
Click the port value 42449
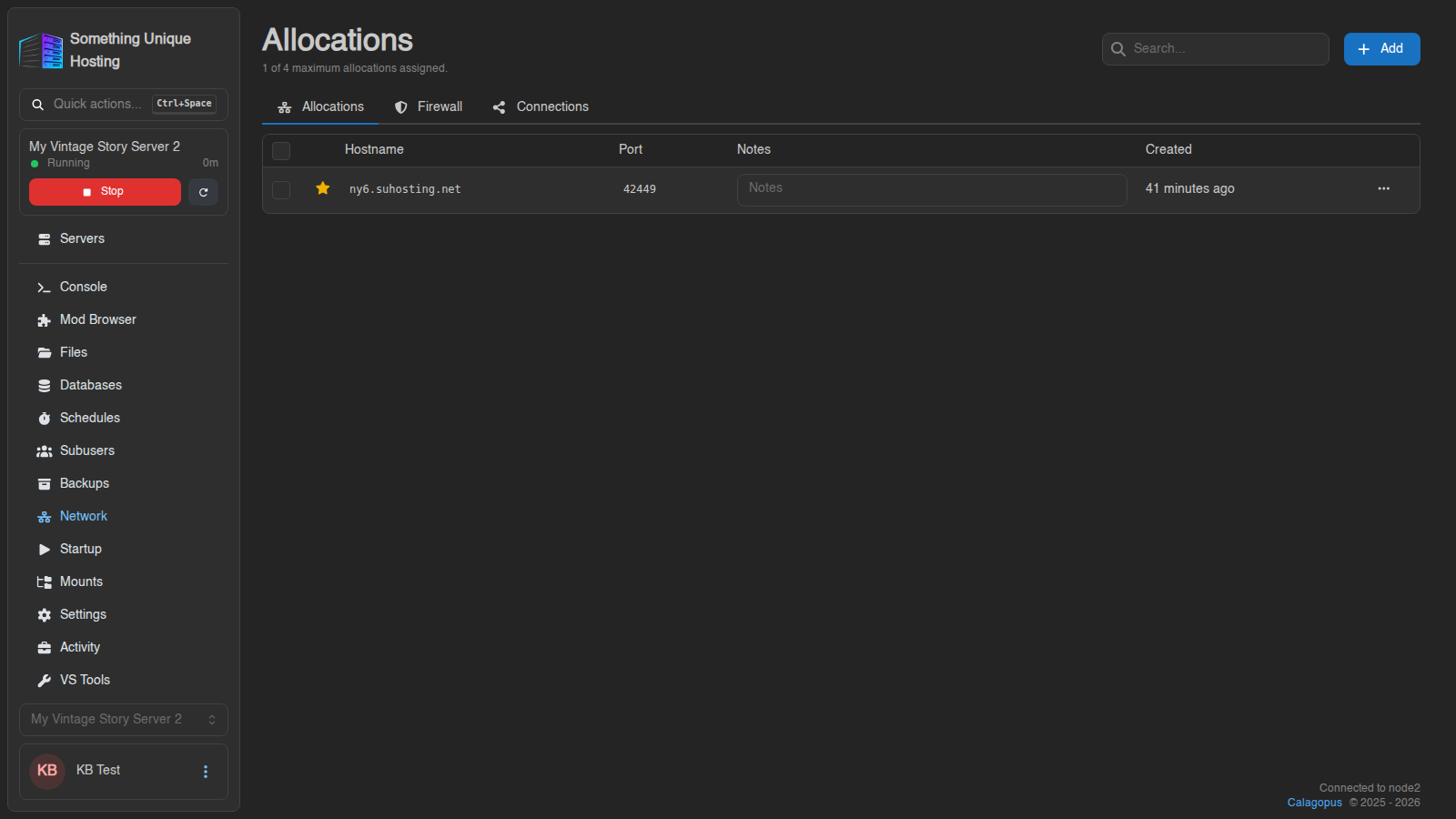tap(639, 189)
